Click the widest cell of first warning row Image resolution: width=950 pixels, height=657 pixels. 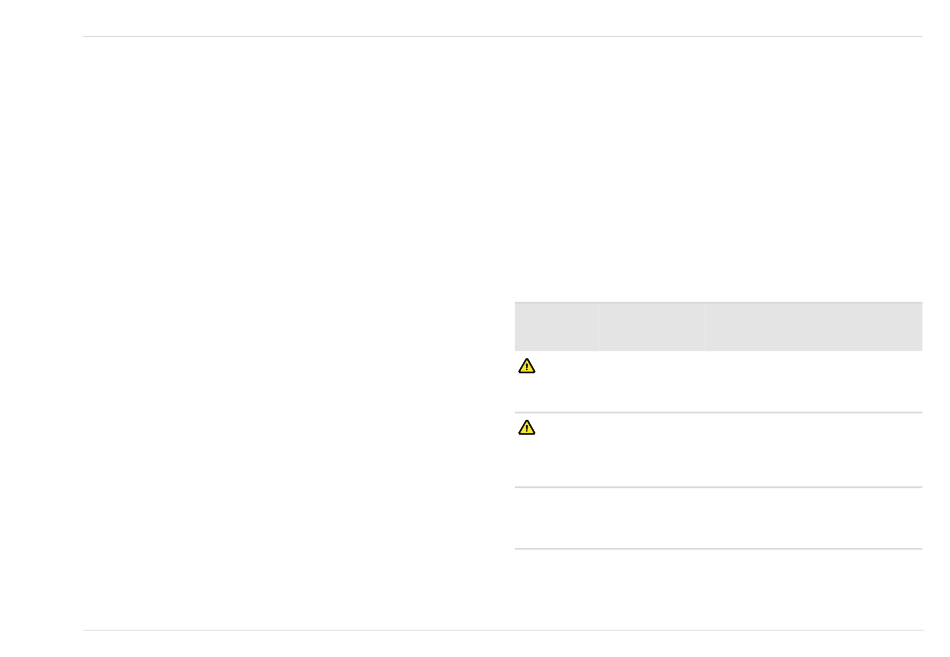pos(814,382)
